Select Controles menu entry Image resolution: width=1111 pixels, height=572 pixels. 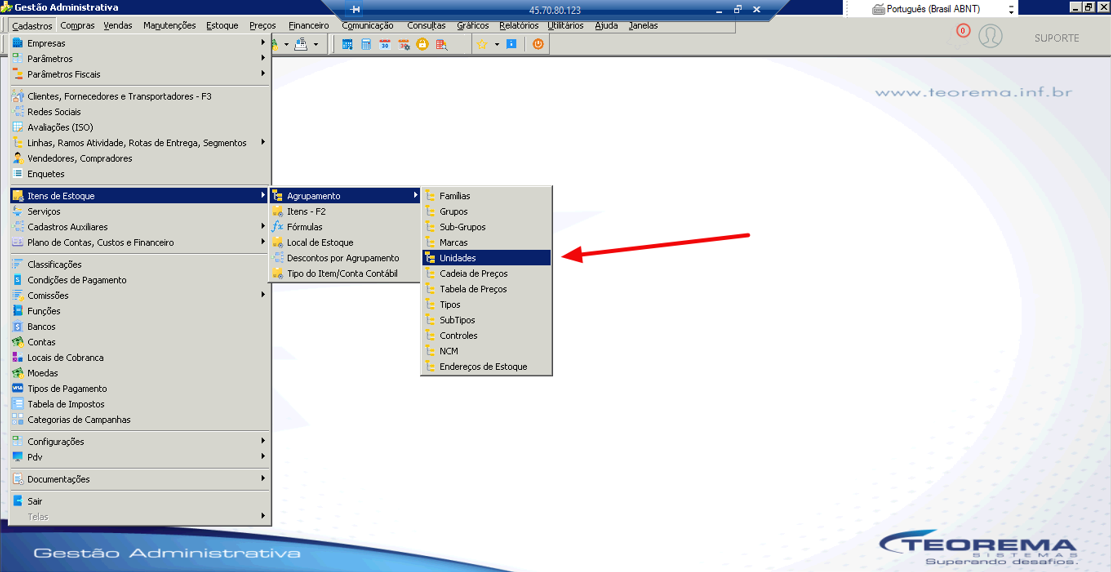coord(486,335)
